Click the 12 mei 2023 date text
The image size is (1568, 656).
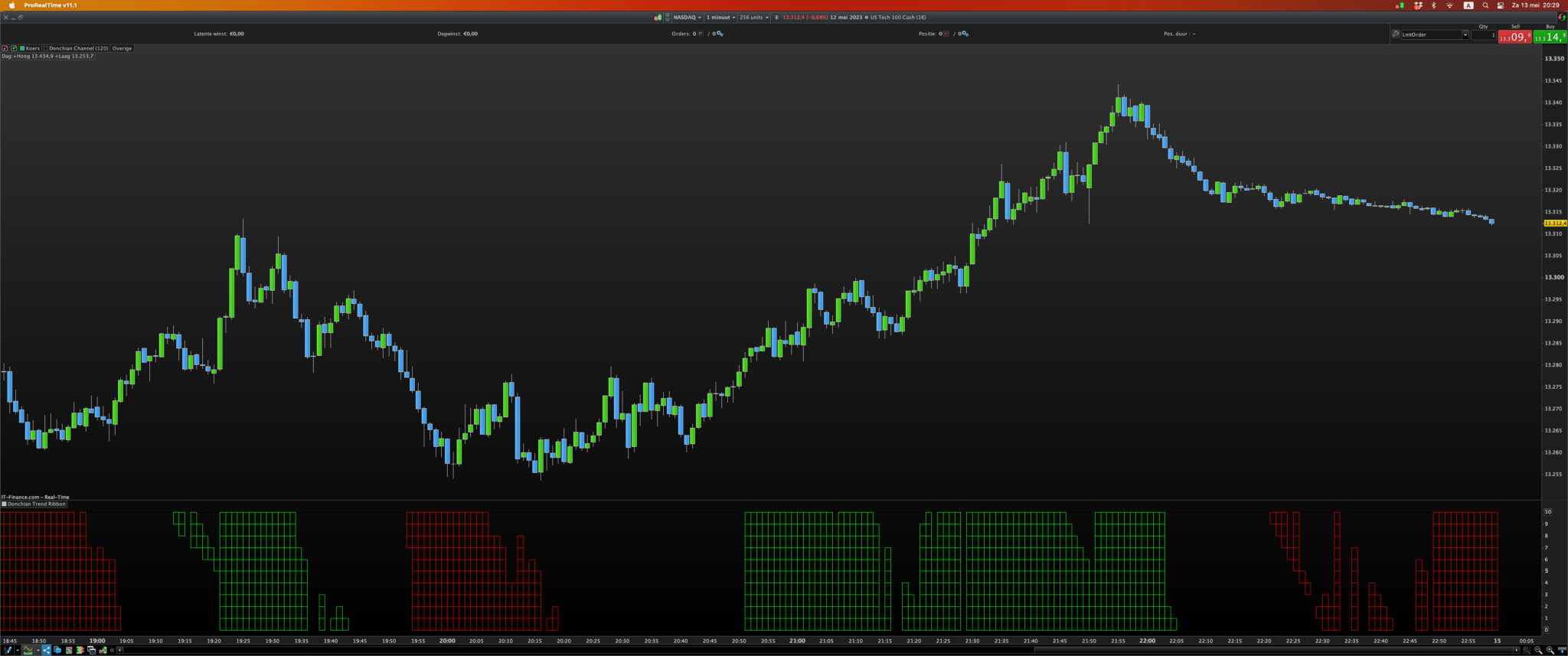pyautogui.click(x=846, y=17)
